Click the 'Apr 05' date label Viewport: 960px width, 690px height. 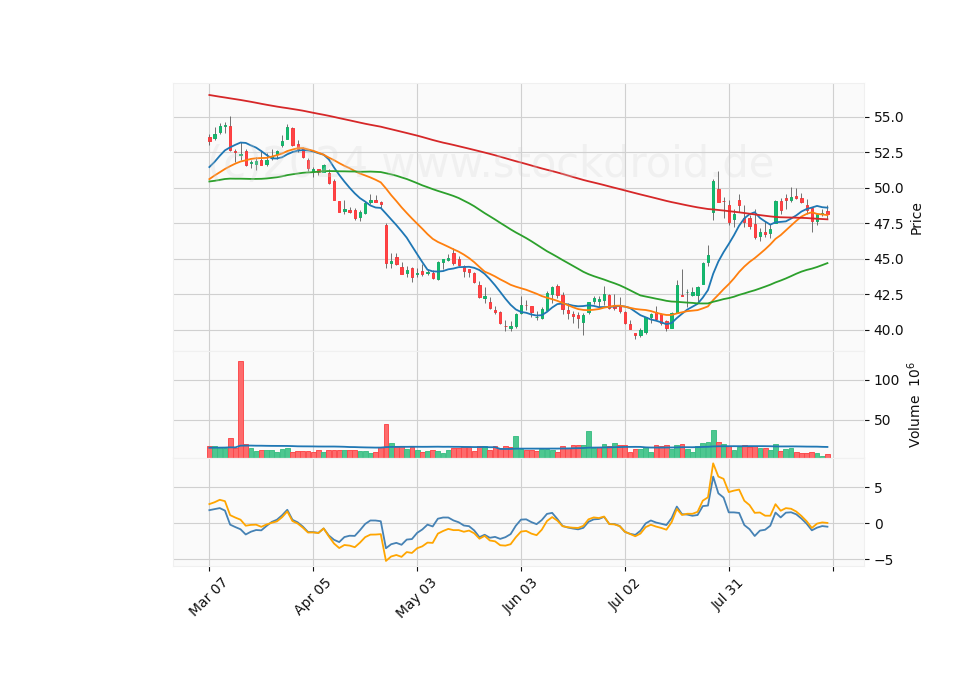click(x=312, y=596)
